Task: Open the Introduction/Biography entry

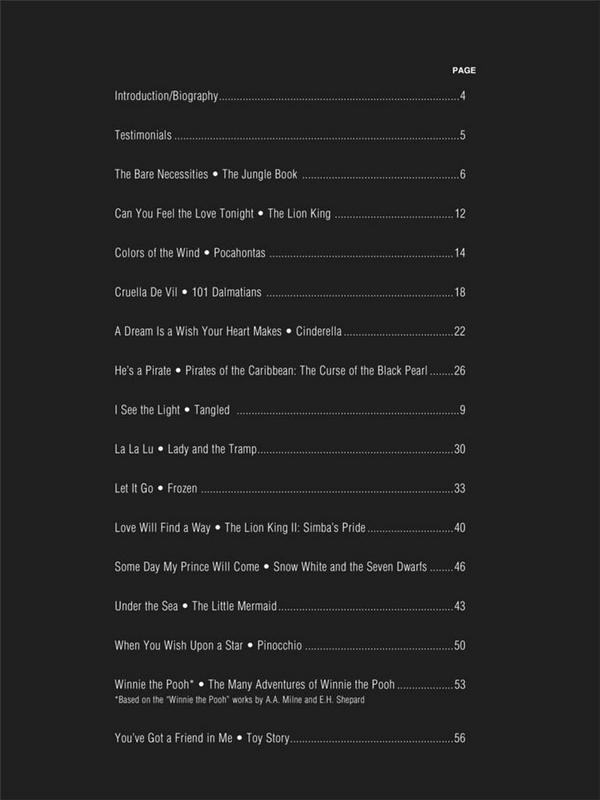Action: (x=167, y=97)
